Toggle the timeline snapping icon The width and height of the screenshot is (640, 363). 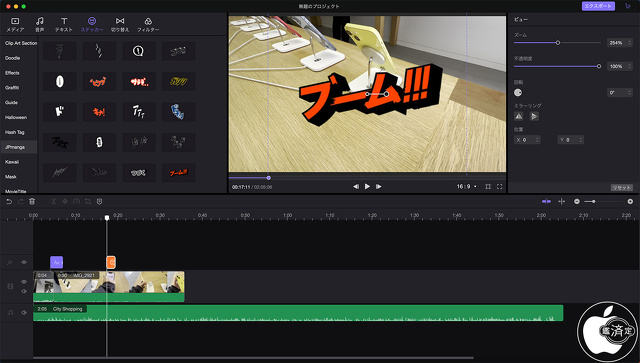(546, 201)
